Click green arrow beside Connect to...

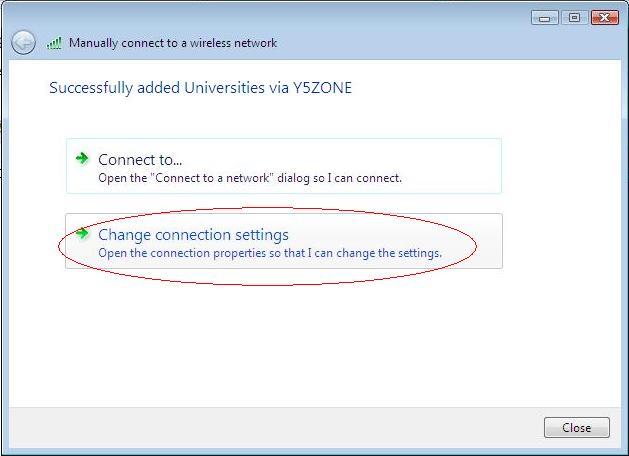pyautogui.click(x=82, y=158)
